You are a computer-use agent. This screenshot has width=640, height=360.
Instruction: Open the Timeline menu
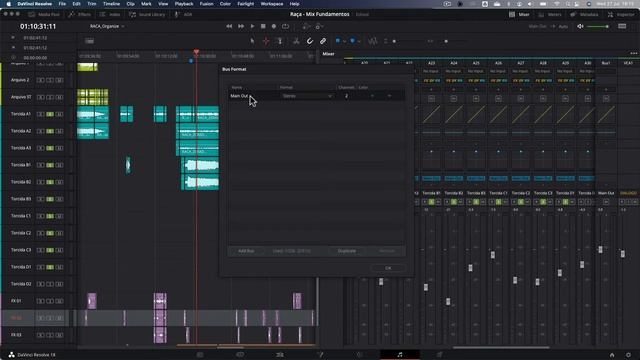click(x=111, y=4)
